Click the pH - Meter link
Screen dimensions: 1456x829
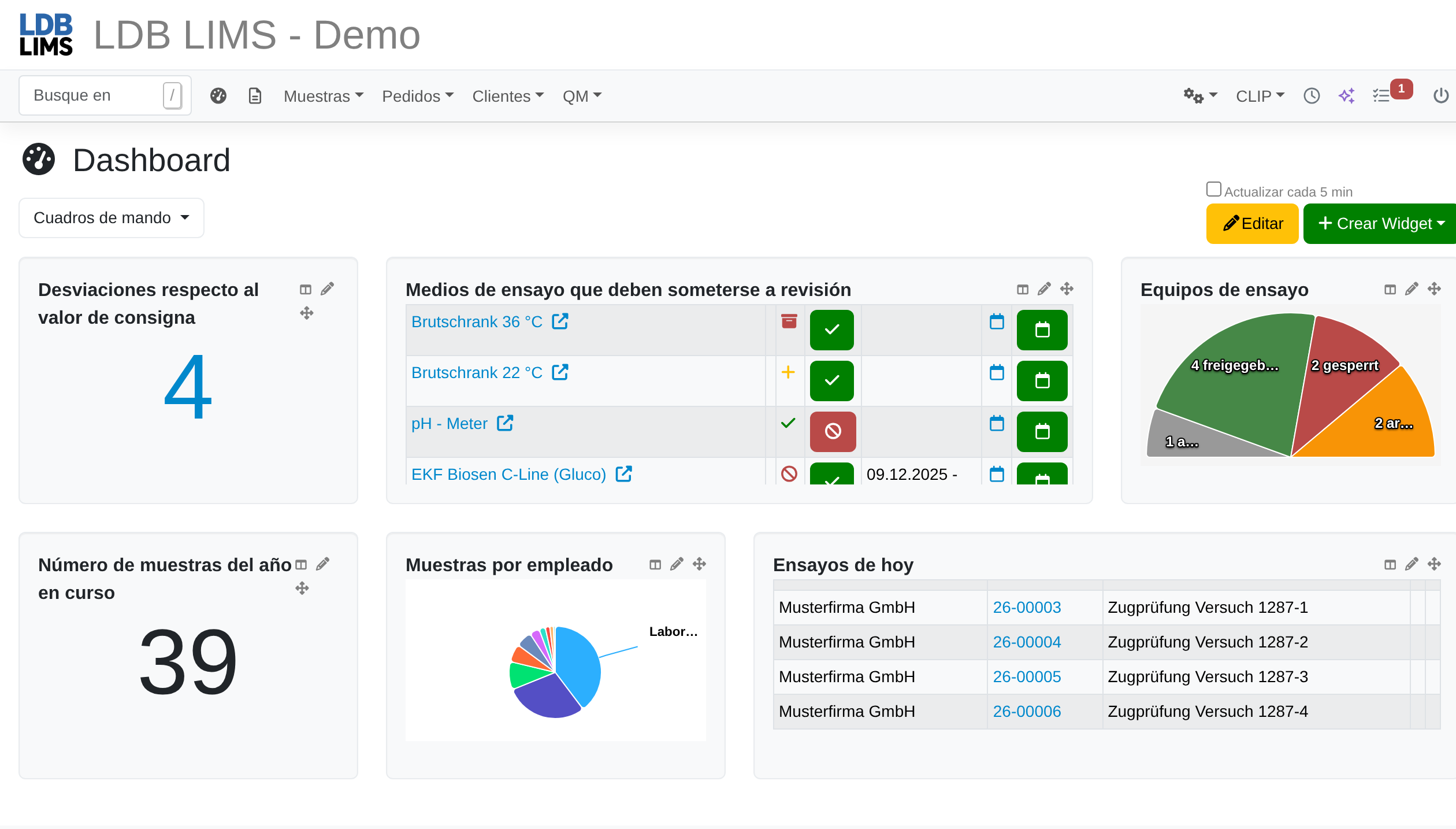click(450, 424)
